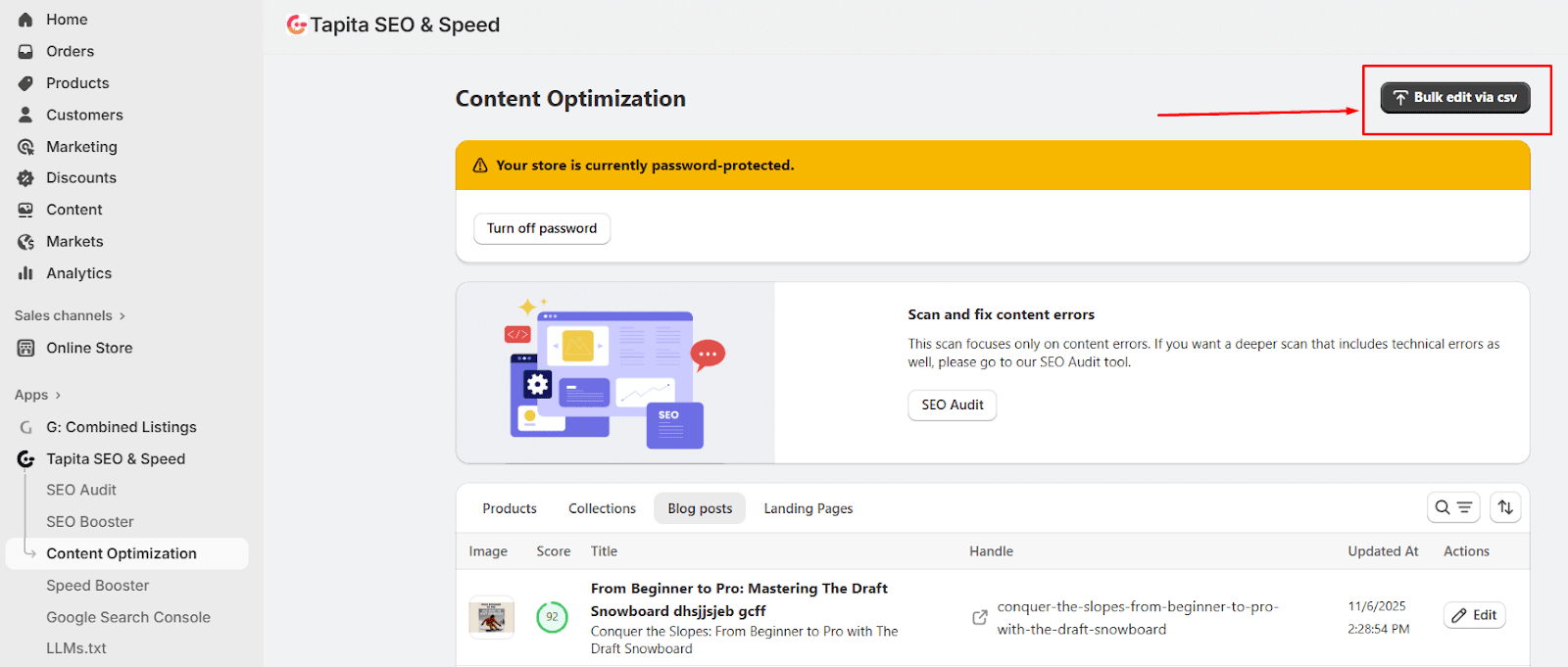Click the SEO Audit button in scan card
The width and height of the screenshot is (1568, 667).
tap(953, 405)
